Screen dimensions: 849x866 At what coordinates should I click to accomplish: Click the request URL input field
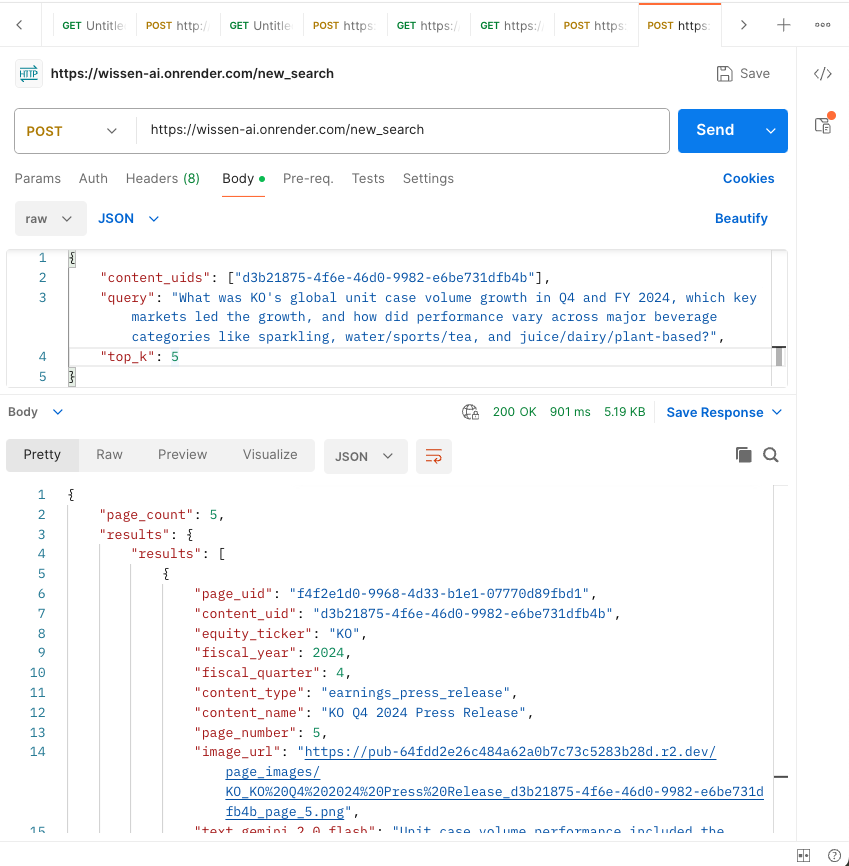[402, 131]
